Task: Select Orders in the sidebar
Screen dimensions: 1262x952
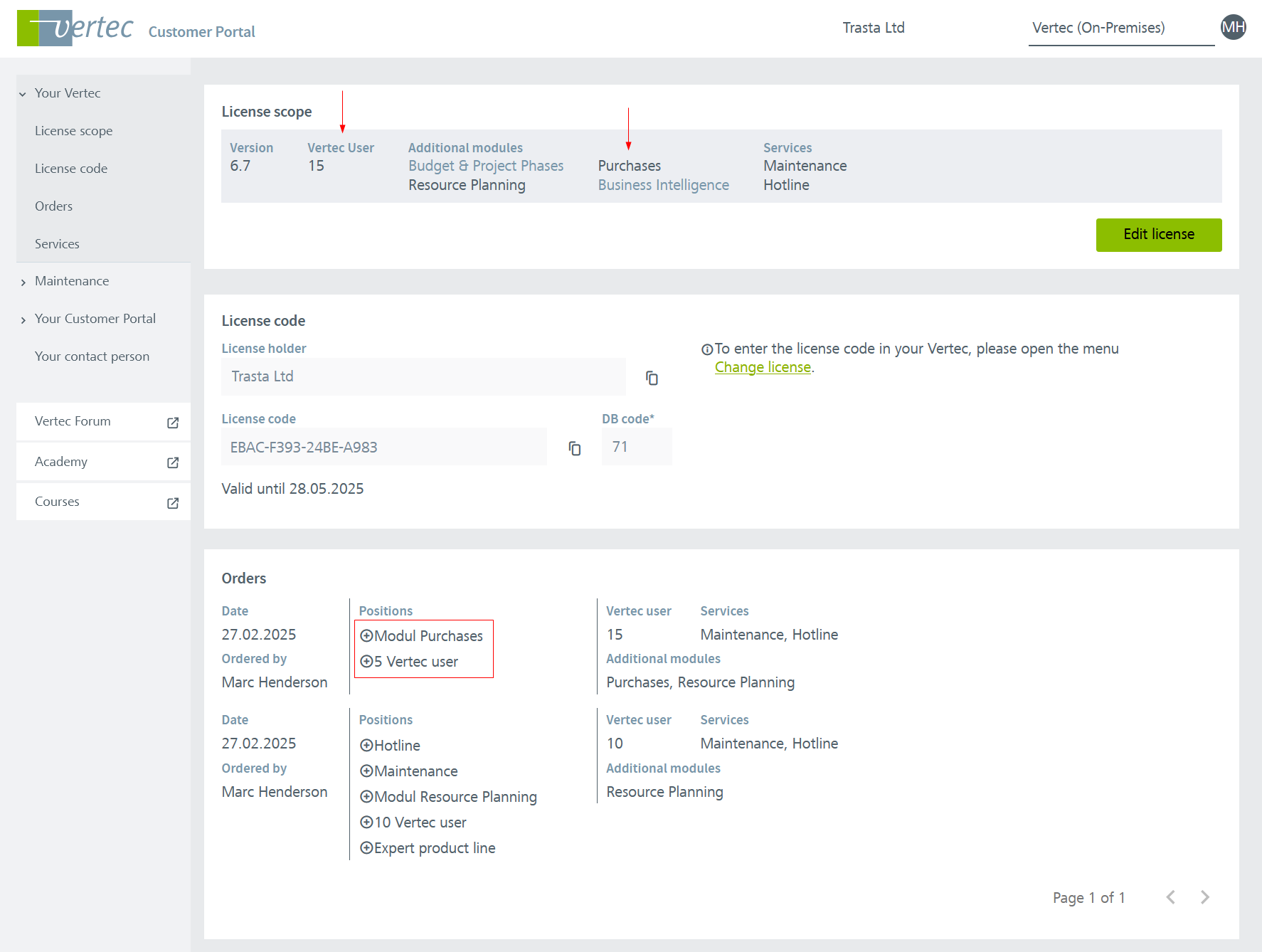Action: (x=54, y=206)
